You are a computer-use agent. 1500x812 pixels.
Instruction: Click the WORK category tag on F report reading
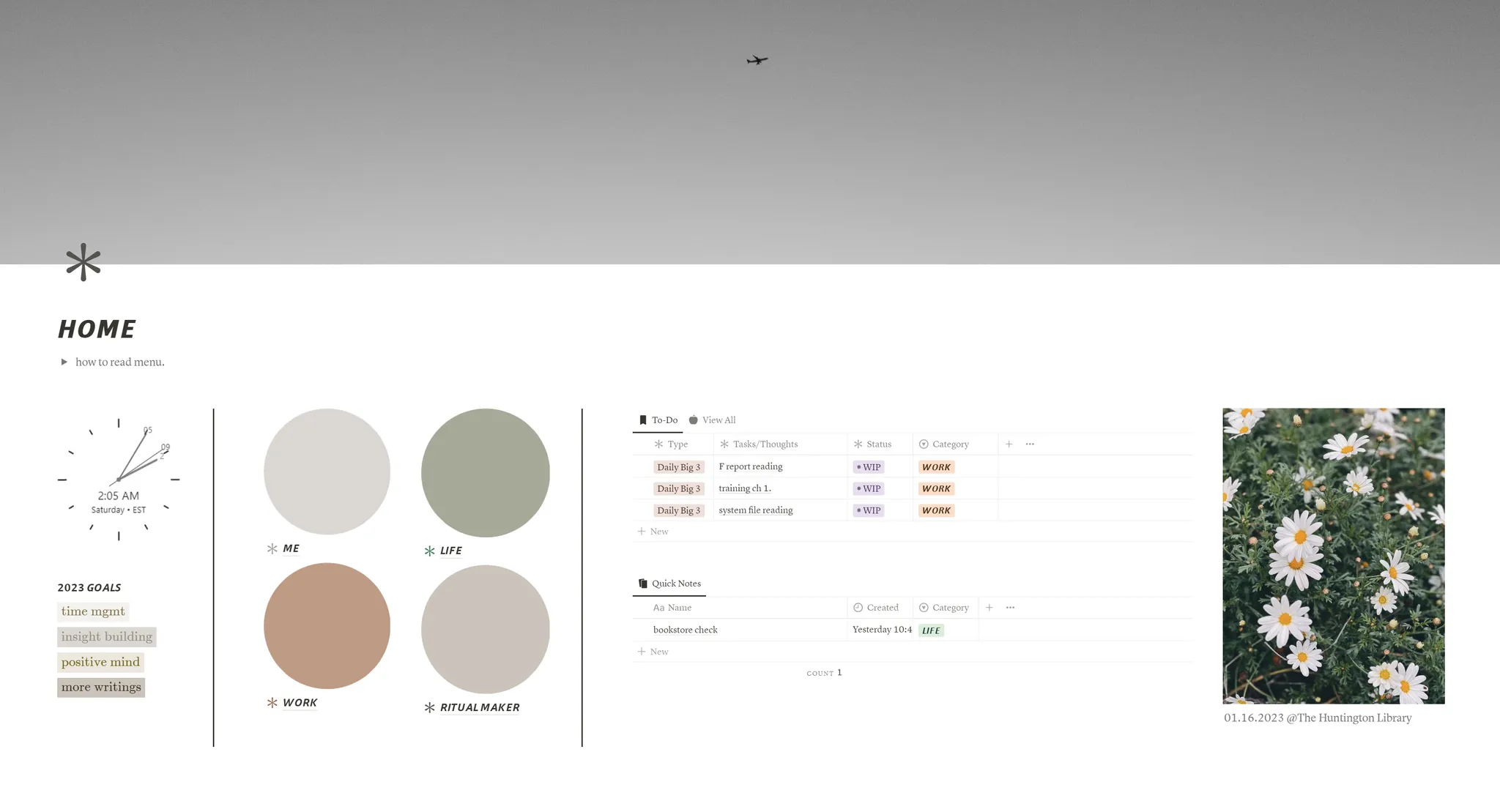(936, 467)
